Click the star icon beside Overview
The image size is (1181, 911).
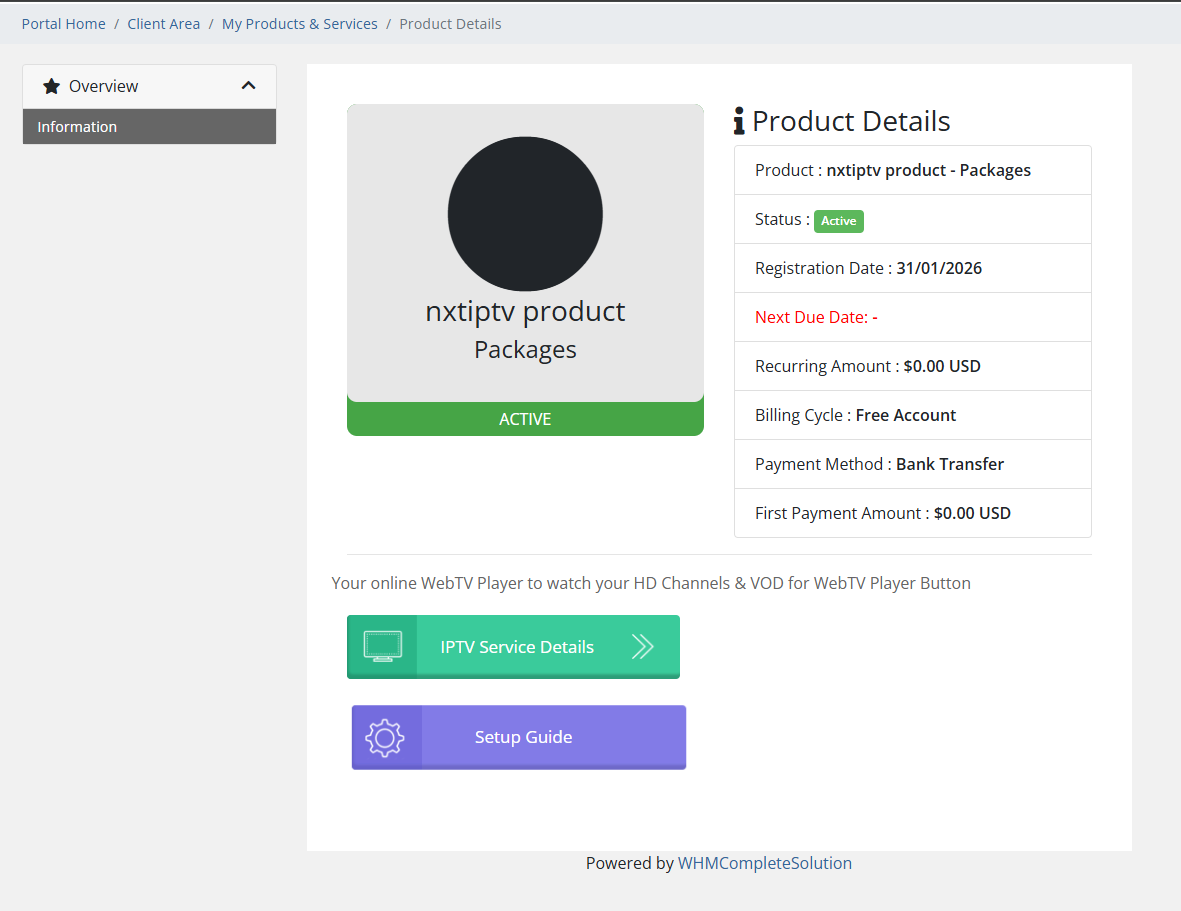52,87
